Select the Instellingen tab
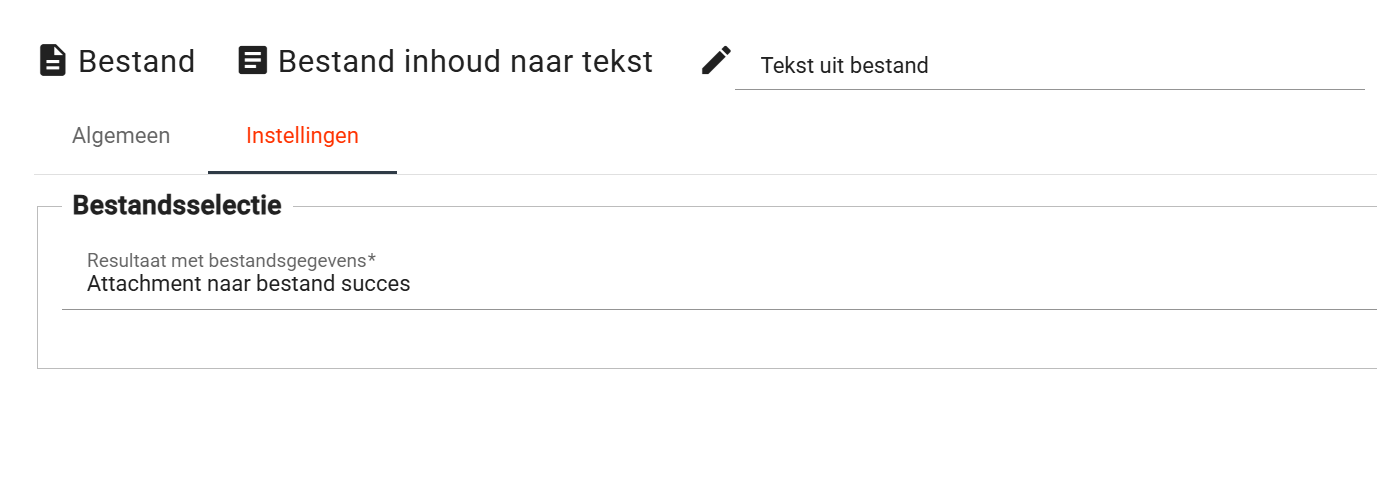Viewport: 1377px width, 489px height. [302, 136]
